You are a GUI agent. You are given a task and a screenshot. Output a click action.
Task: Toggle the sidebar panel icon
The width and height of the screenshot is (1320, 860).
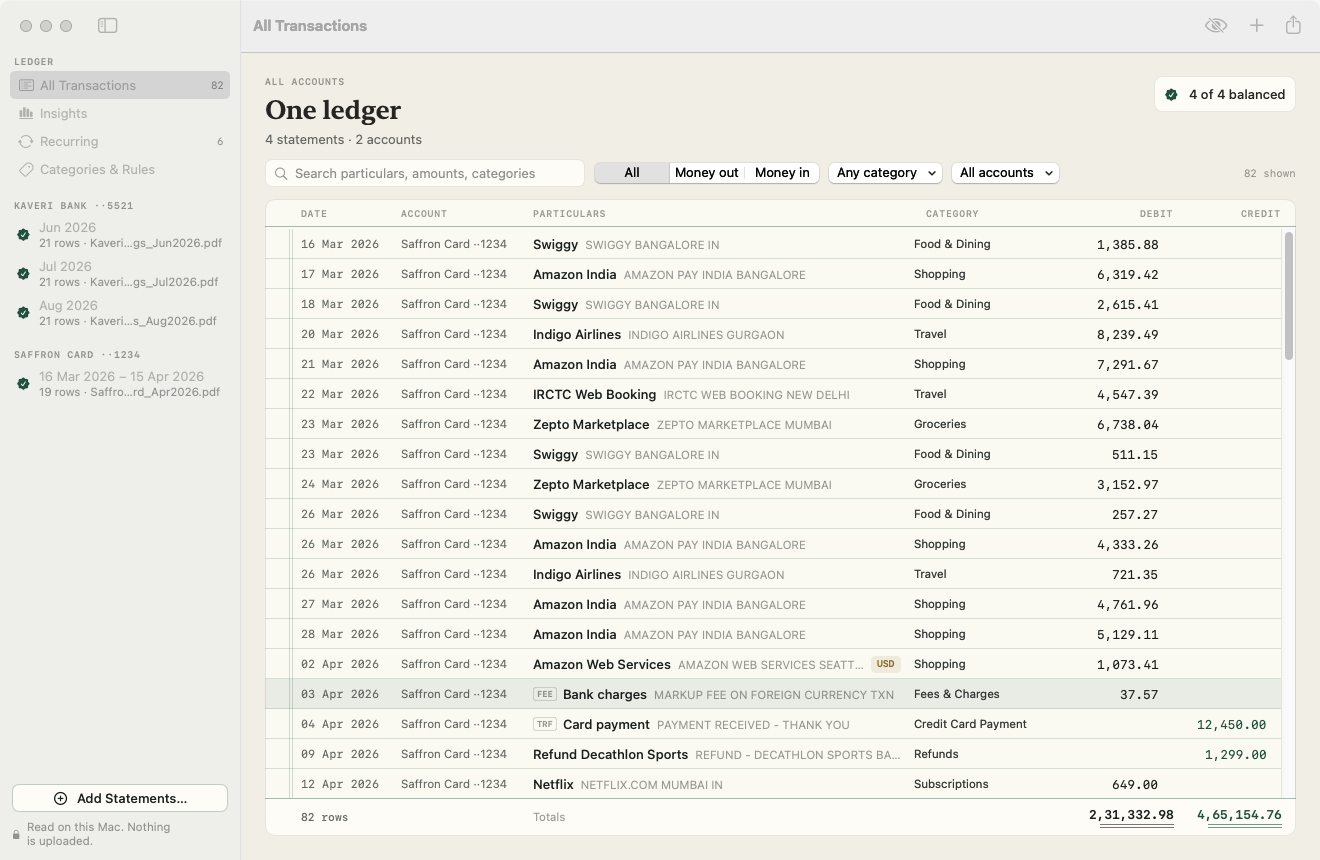pyautogui.click(x=108, y=26)
